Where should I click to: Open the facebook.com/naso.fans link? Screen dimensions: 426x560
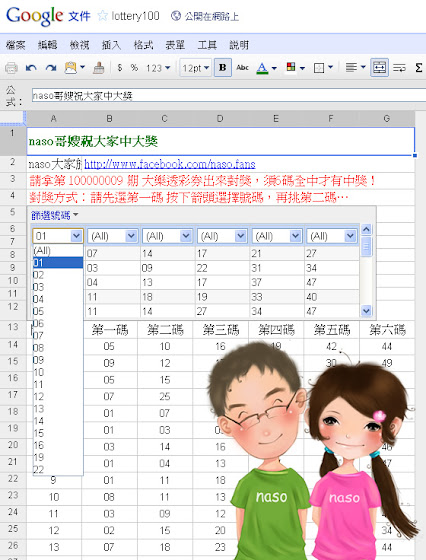coord(170,164)
